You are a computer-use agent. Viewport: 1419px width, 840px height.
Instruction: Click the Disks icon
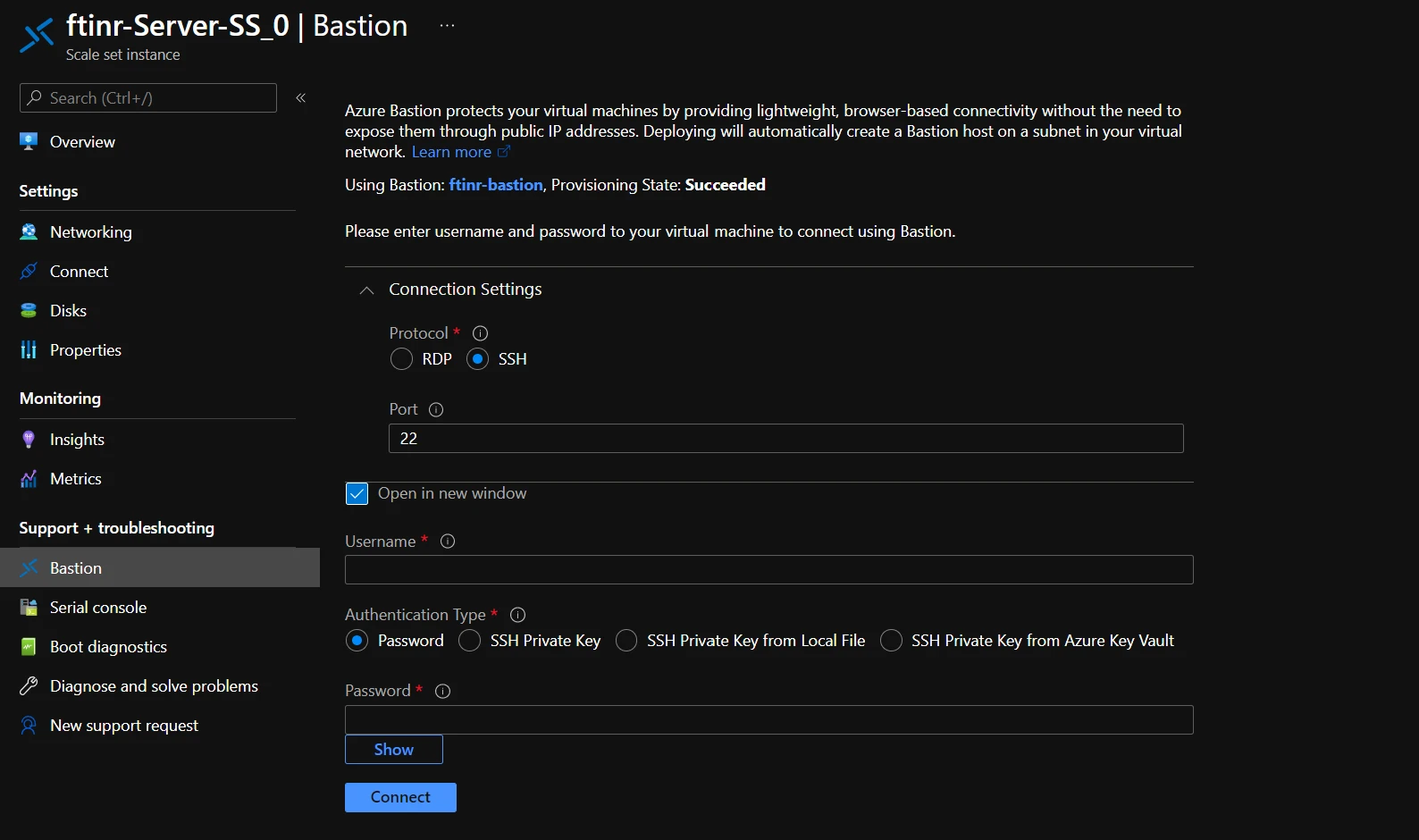[29, 310]
